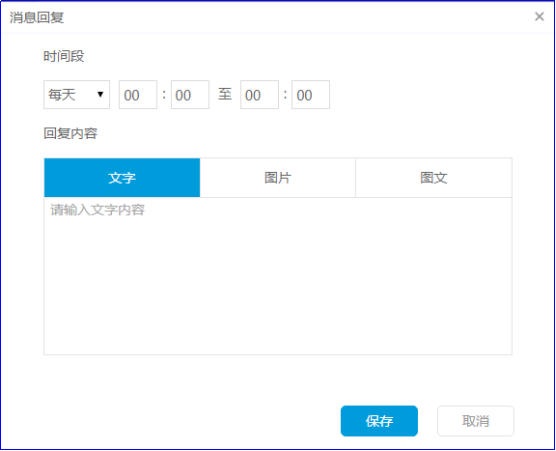Viewport: 556px width, 451px height.
Task: Open the 每天 frequency dropdown
Action: [x=77, y=95]
